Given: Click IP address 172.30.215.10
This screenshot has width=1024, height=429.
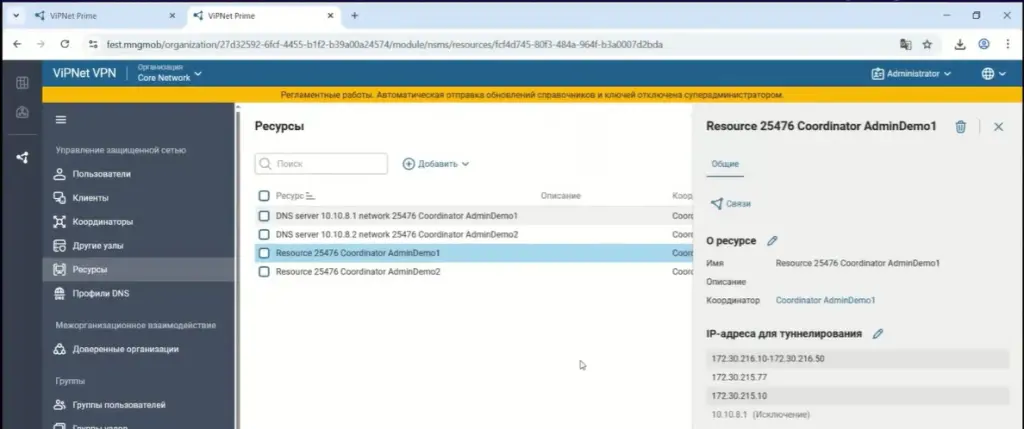Looking at the screenshot, I should [857, 396].
